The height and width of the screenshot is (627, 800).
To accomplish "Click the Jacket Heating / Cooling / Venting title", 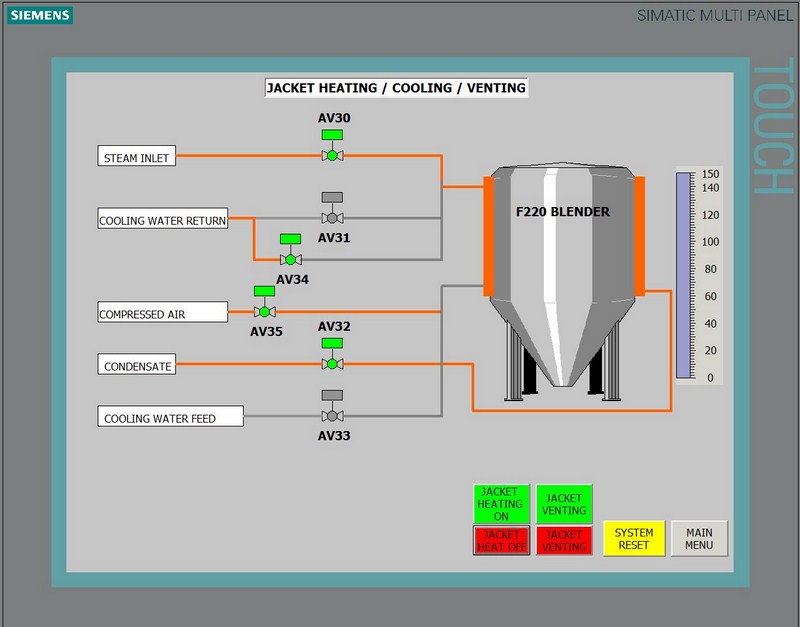I will tap(396, 88).
